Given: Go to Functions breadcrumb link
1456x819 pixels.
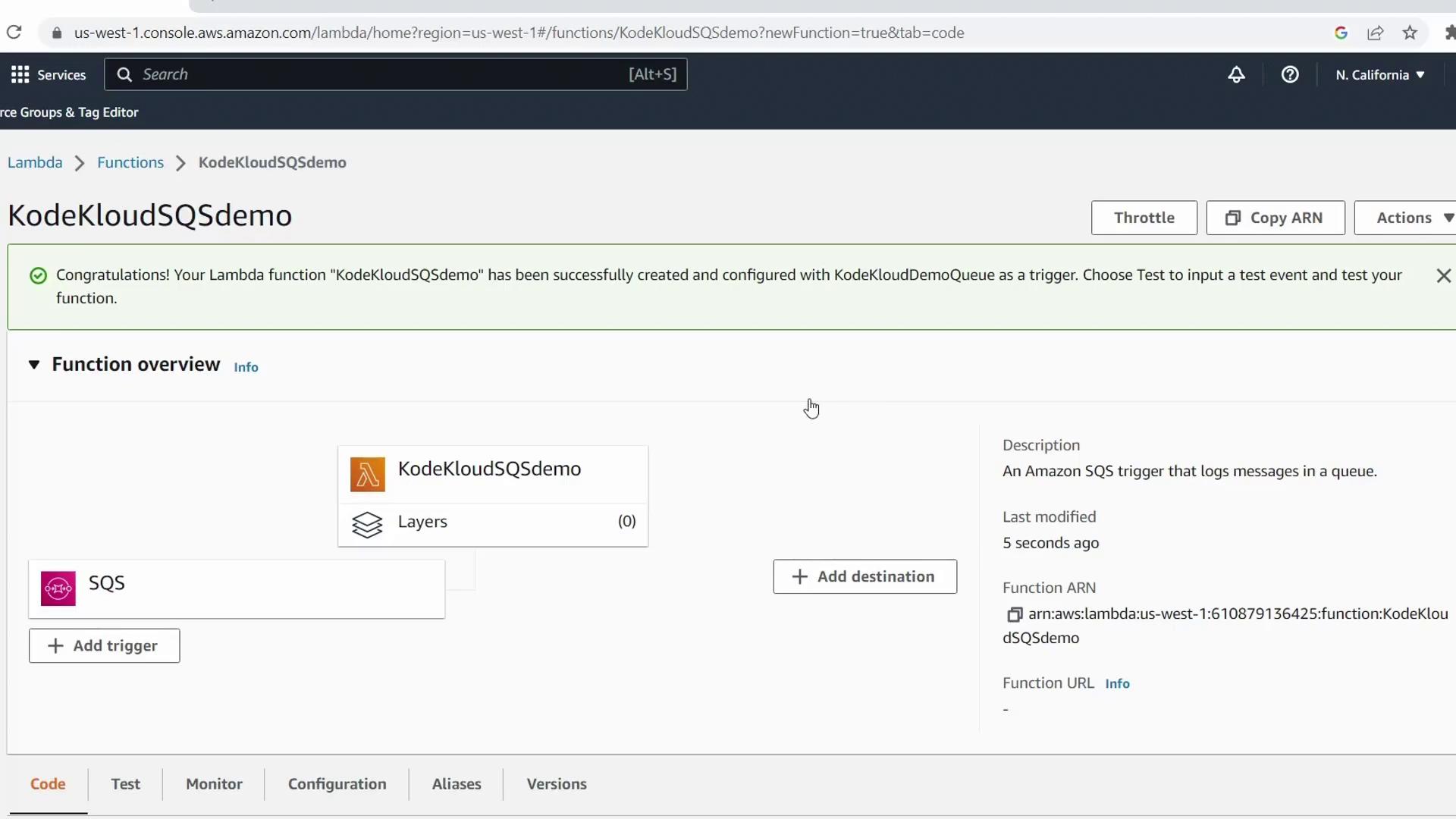Looking at the screenshot, I should [x=130, y=162].
